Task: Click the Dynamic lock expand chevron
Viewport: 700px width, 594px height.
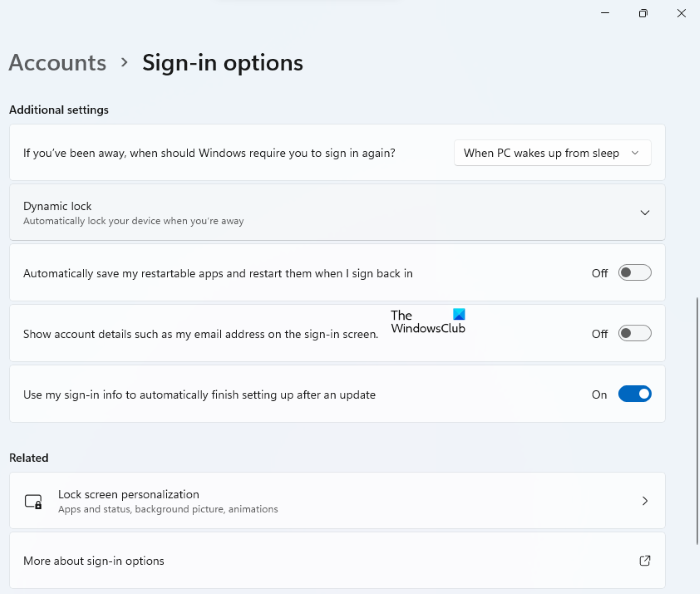Action: 645,212
